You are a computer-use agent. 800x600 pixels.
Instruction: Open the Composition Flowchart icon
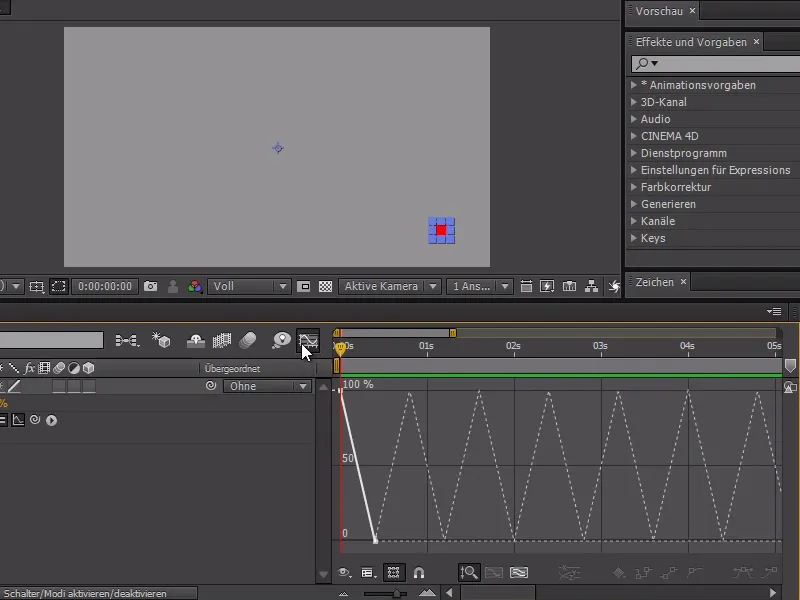pyautogui.click(x=591, y=286)
